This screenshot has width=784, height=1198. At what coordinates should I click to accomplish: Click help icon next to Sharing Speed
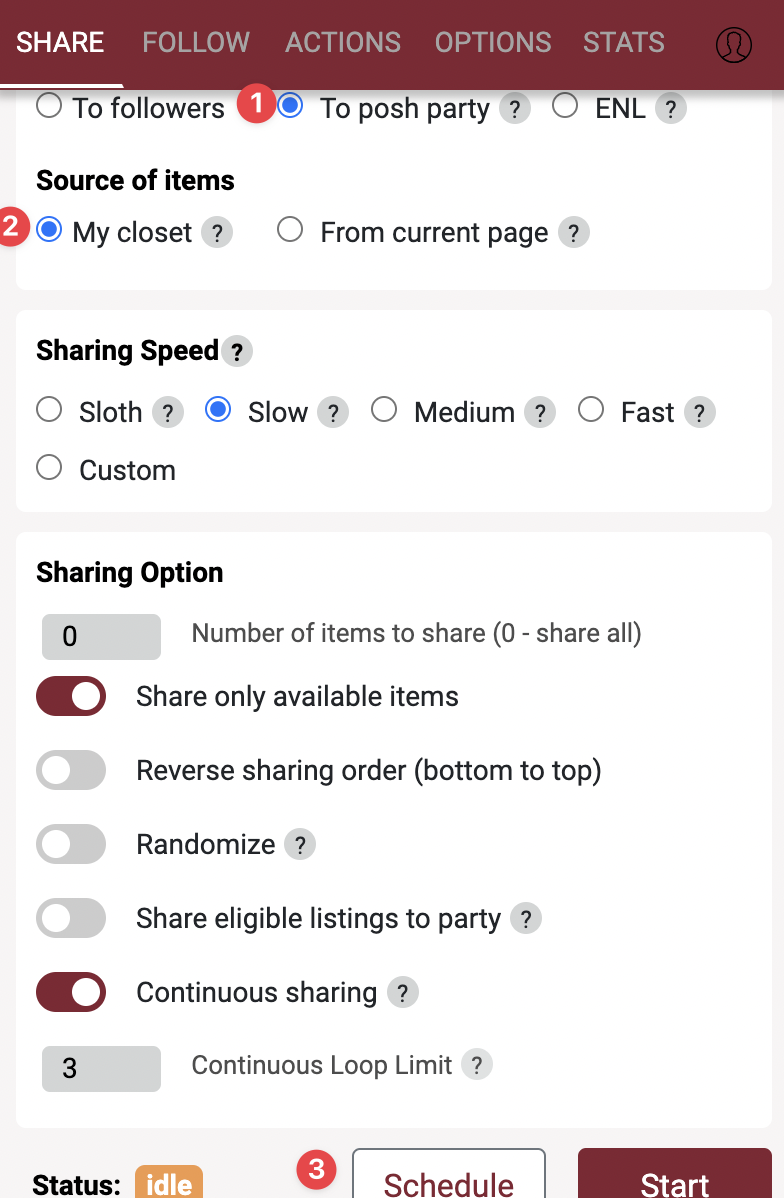tap(236, 352)
